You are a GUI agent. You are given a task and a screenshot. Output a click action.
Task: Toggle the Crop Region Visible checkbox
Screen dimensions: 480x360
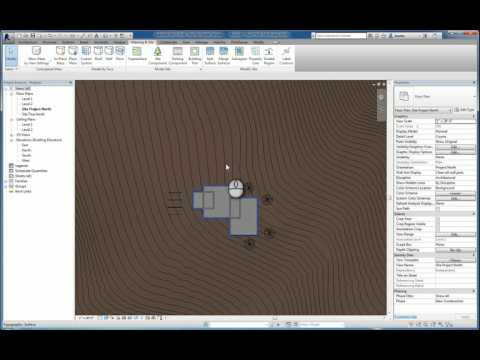pyautogui.click(x=438, y=224)
